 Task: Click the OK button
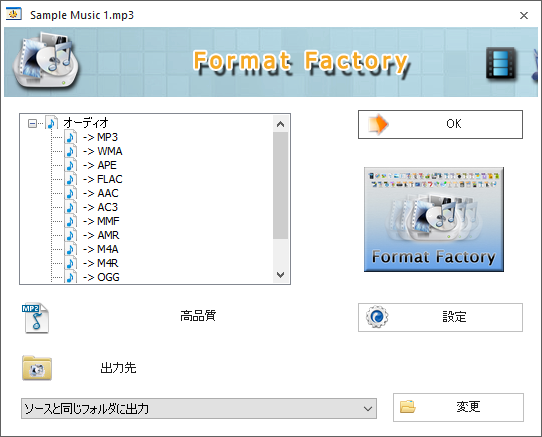[440, 124]
